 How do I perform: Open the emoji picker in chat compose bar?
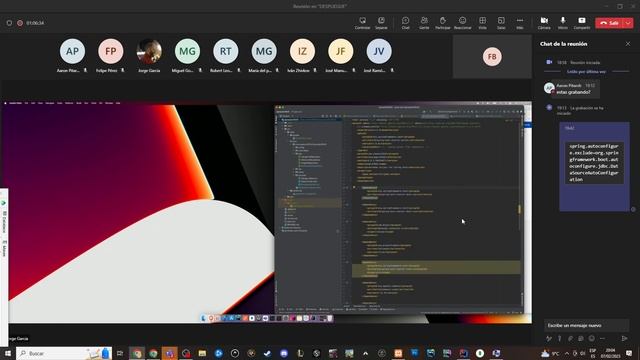click(x=591, y=338)
